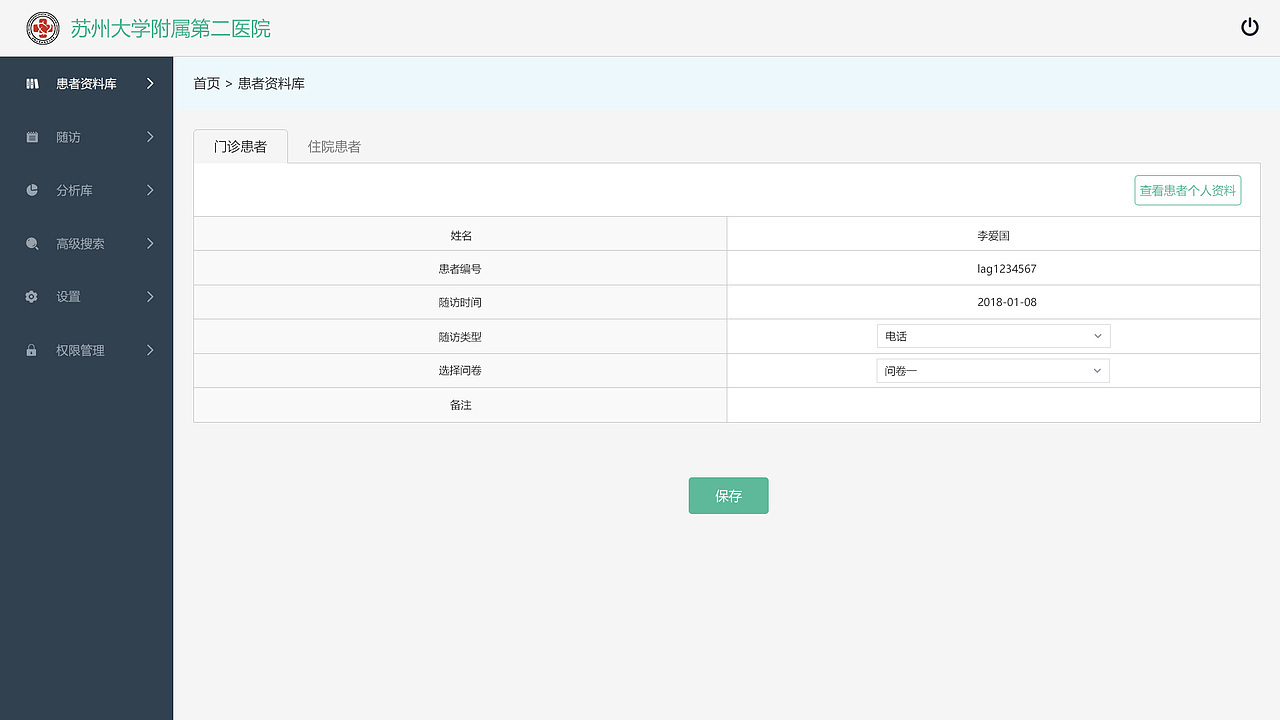The image size is (1280, 720).
Task: Click the 苏州大学附属第二医院 header title
Action: point(171,29)
